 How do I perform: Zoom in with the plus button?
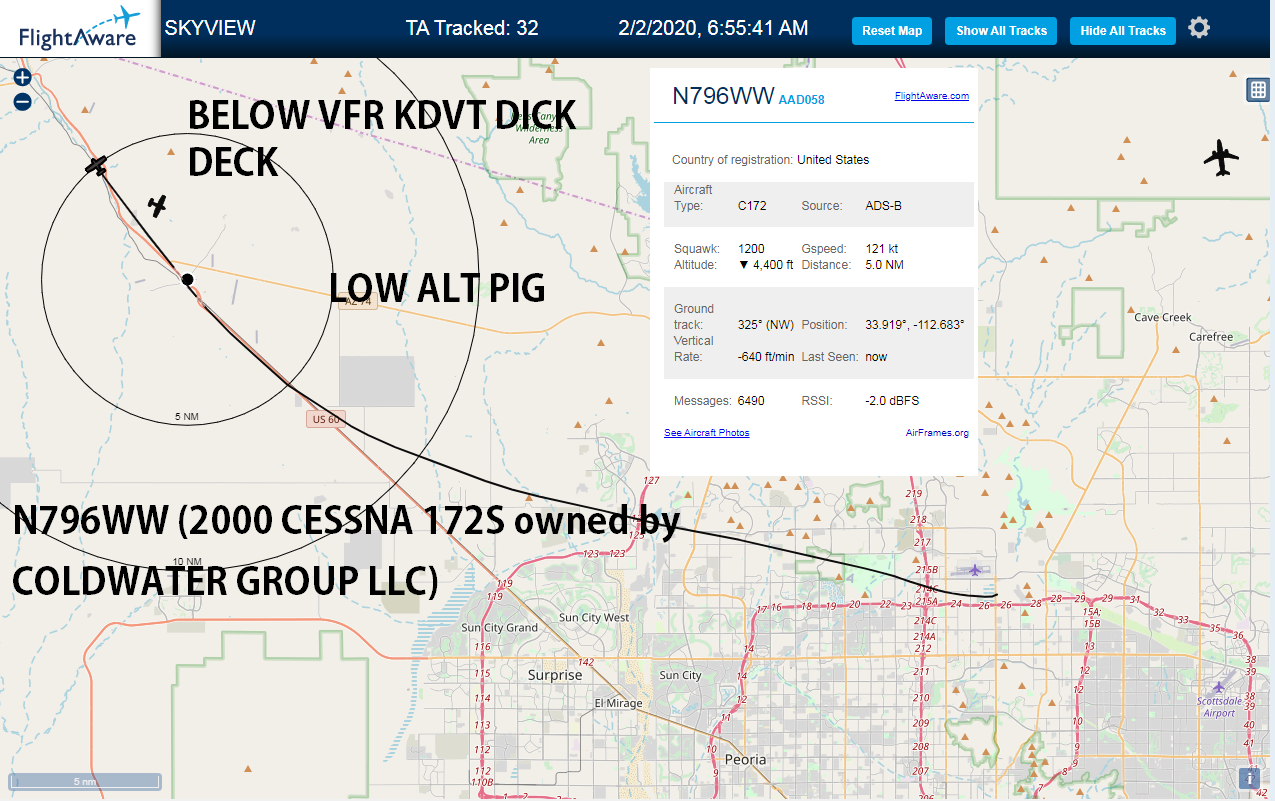click(x=22, y=78)
